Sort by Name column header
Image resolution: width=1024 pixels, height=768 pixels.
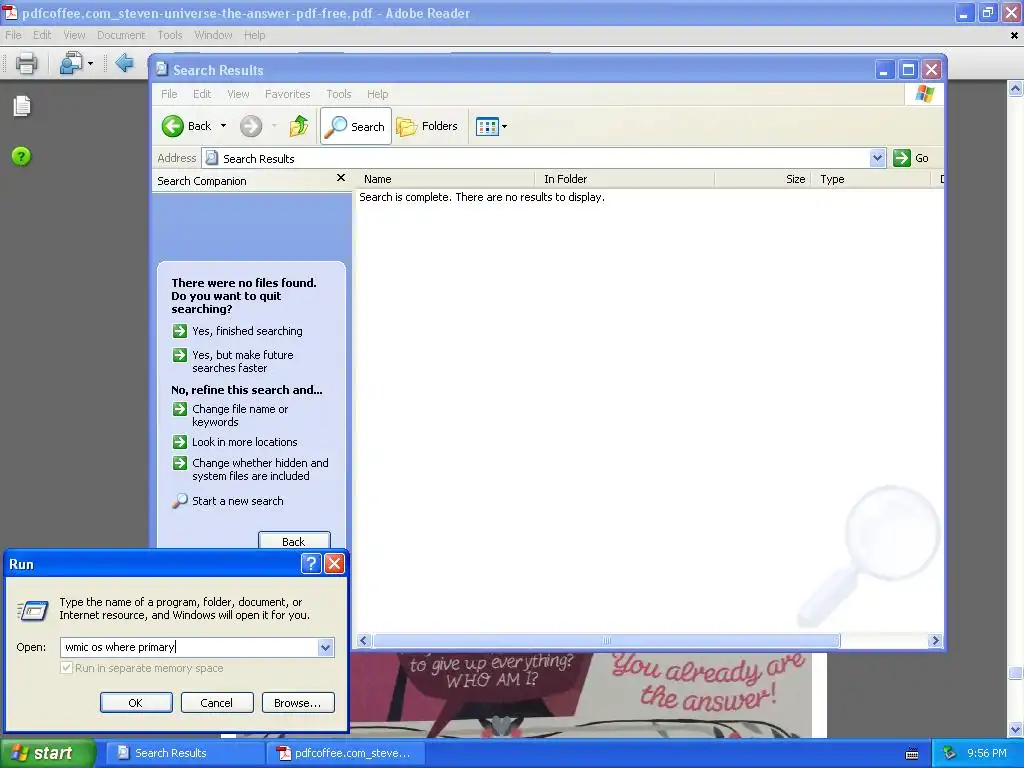click(x=444, y=179)
